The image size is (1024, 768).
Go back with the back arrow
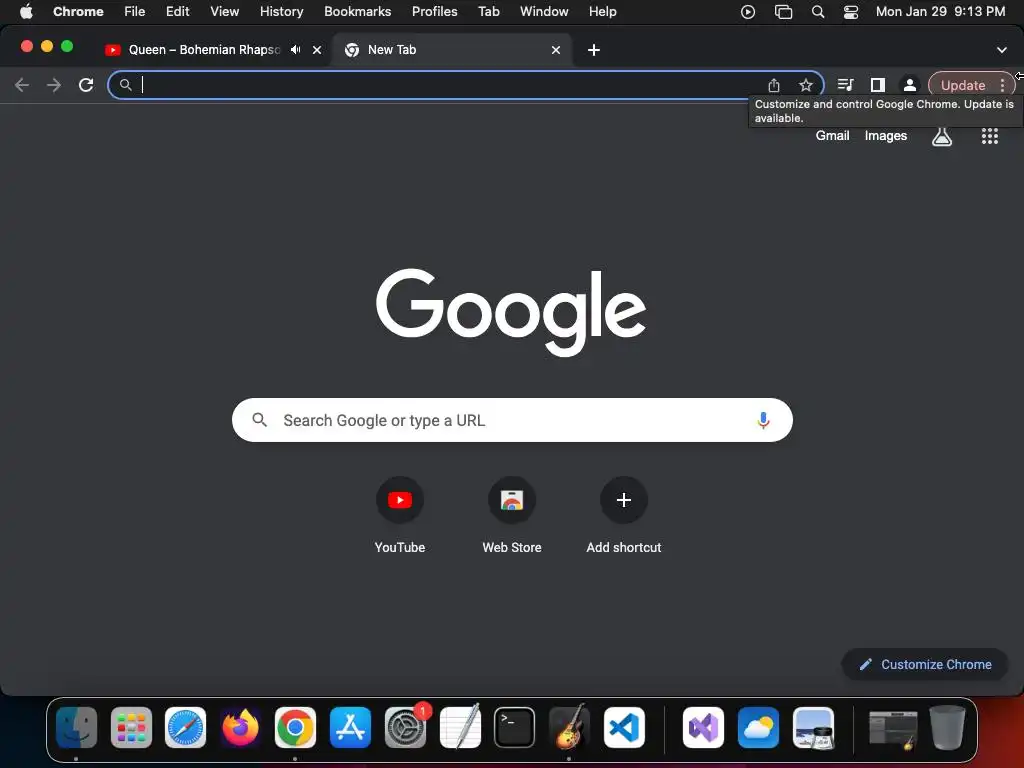point(22,85)
